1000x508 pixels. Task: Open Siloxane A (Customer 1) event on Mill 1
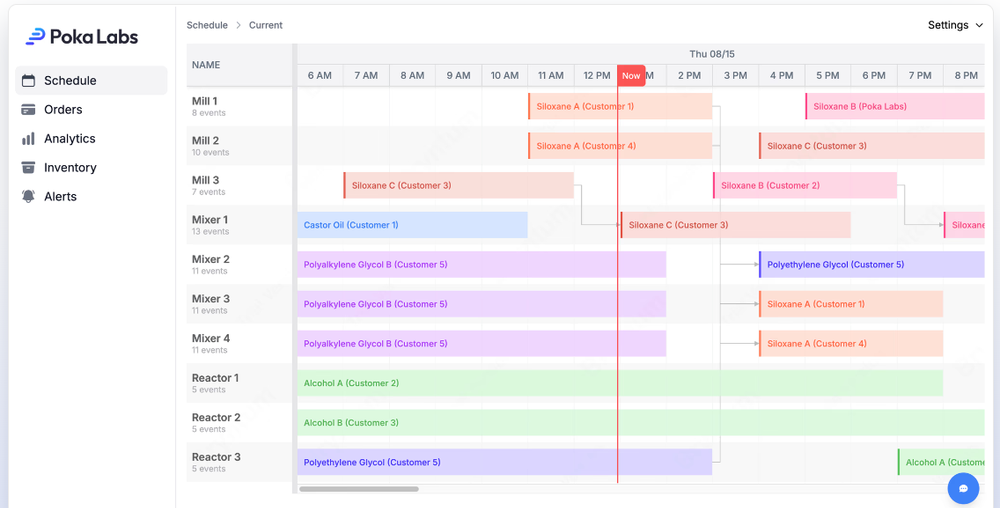pos(620,106)
